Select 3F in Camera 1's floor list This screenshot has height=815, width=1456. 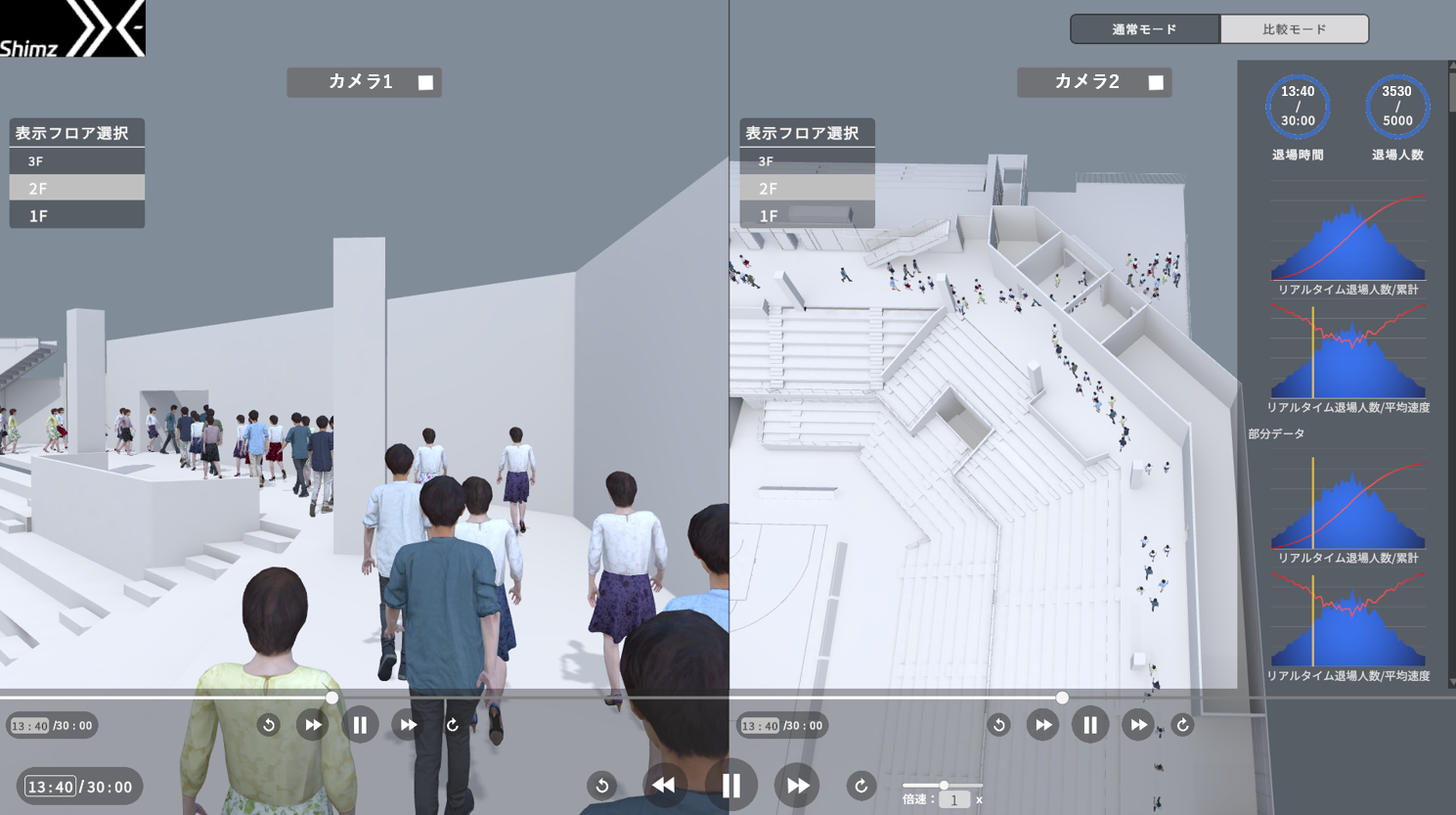(x=77, y=161)
